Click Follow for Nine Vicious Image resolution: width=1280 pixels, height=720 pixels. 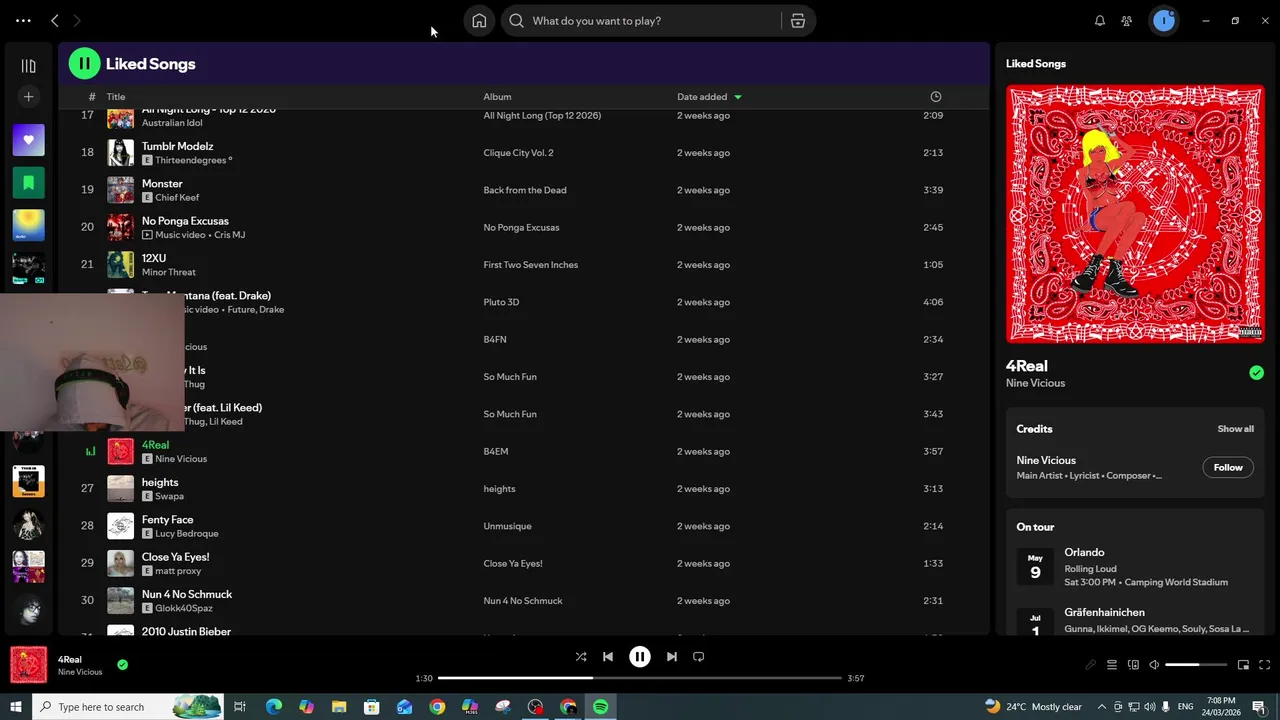click(x=1228, y=467)
